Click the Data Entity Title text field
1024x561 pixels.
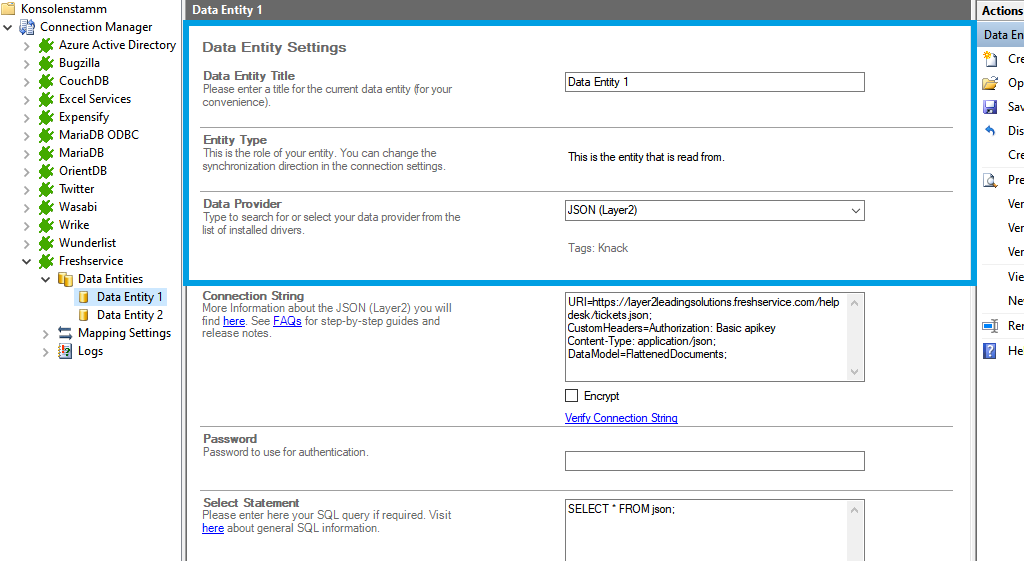(x=714, y=82)
